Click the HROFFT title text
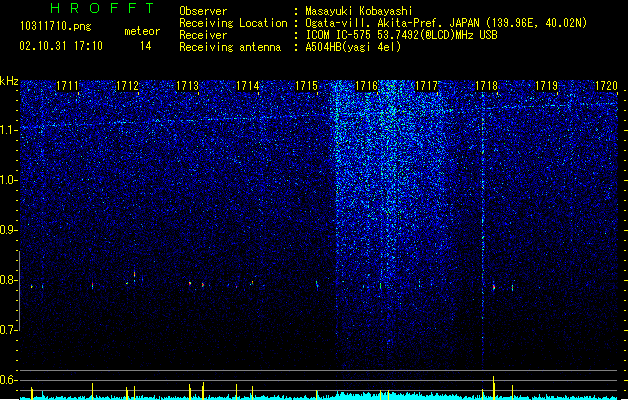629x400 pixels. [x=103, y=8]
